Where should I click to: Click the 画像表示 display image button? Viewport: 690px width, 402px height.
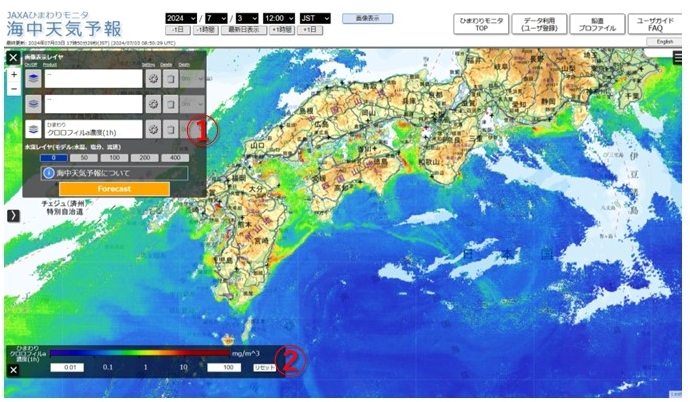point(368,18)
